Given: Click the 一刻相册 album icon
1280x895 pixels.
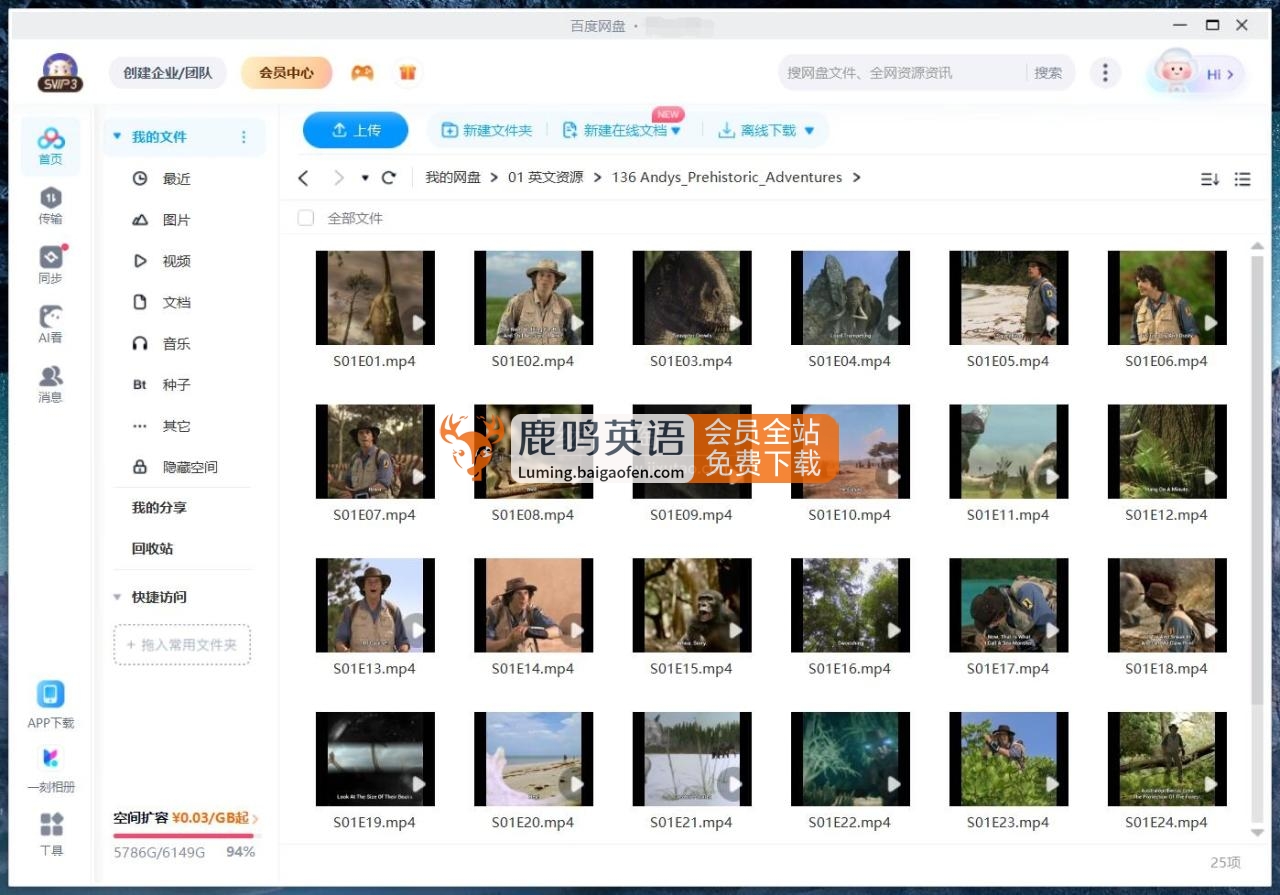Looking at the screenshot, I should point(50,763).
